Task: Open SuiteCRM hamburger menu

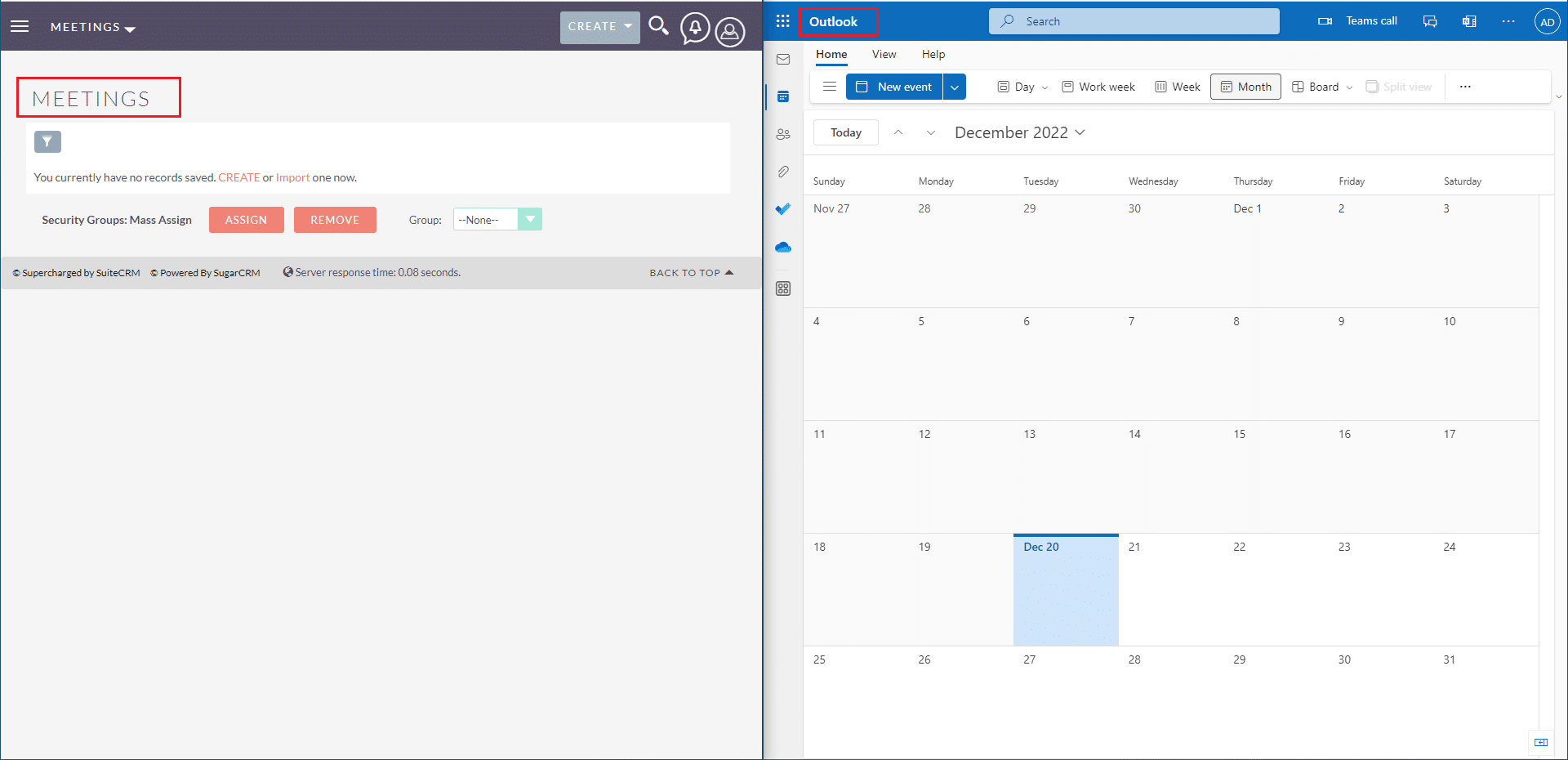Action: pyautogui.click(x=20, y=26)
